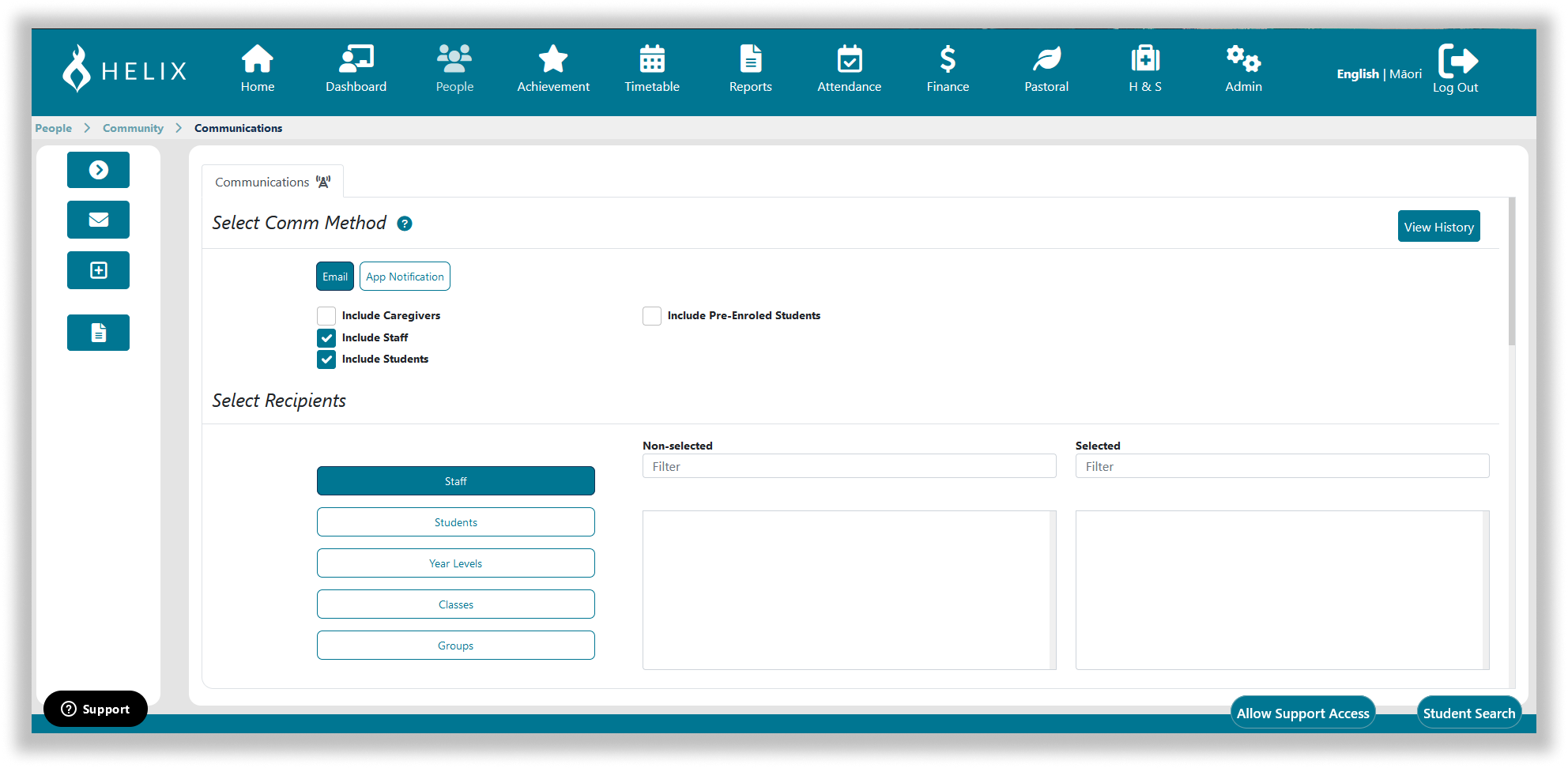The image size is (1568, 768).
Task: Select the Communications tab
Action: click(x=272, y=182)
